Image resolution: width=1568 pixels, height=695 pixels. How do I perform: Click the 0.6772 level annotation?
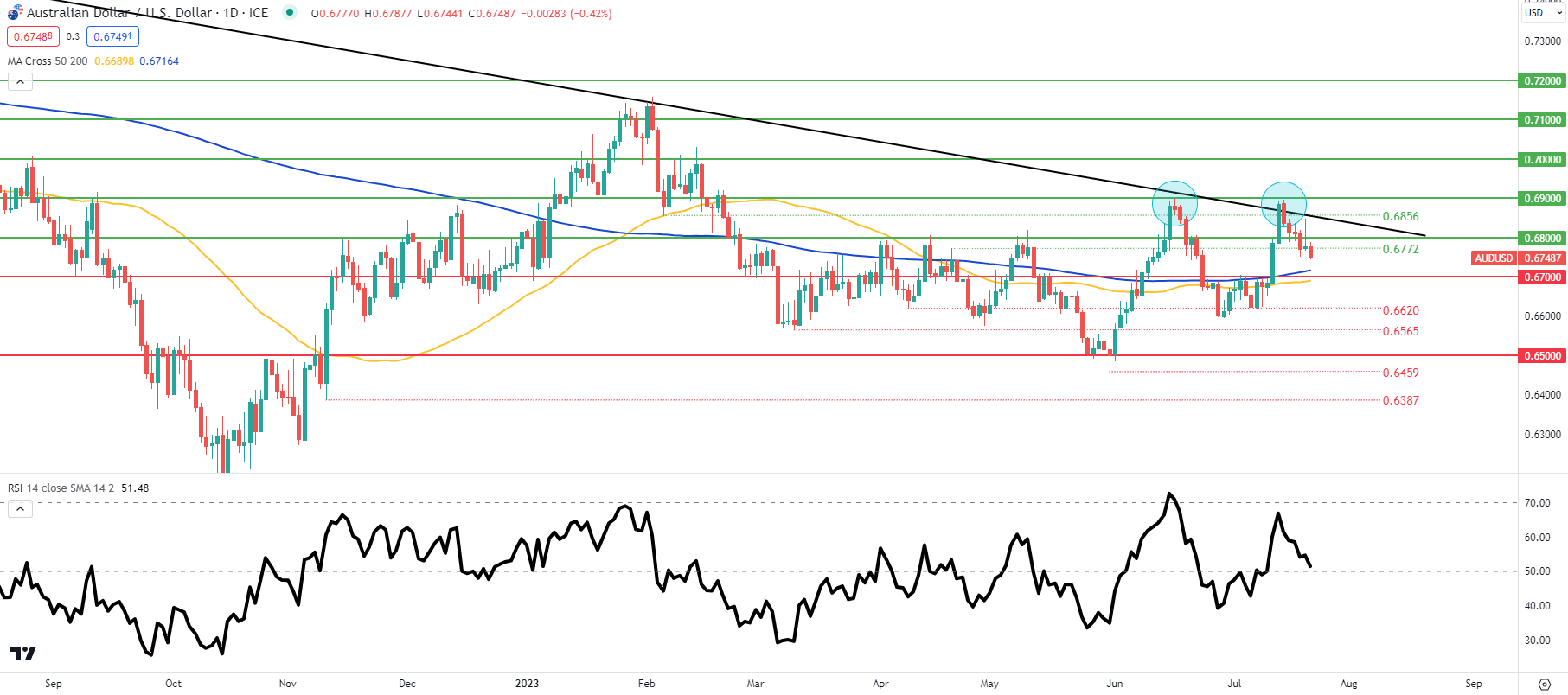(1400, 249)
